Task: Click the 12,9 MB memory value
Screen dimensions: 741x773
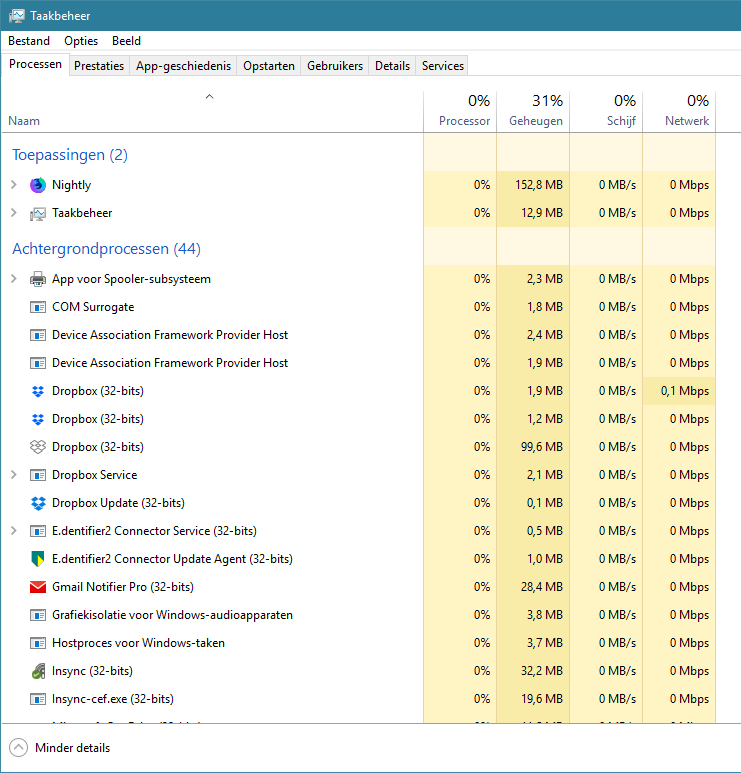Action: (x=542, y=213)
